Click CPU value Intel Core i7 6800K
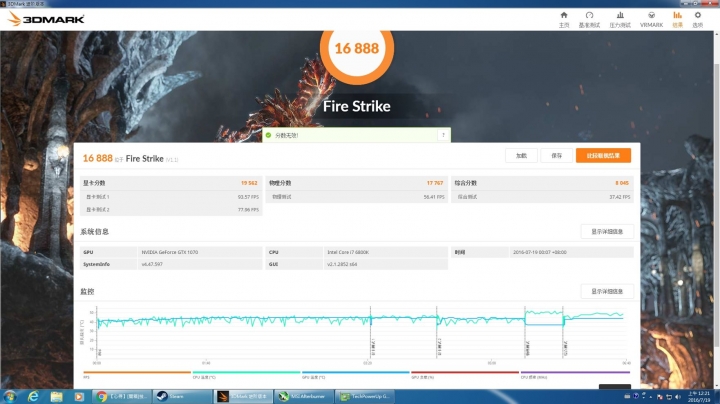 tap(348, 252)
